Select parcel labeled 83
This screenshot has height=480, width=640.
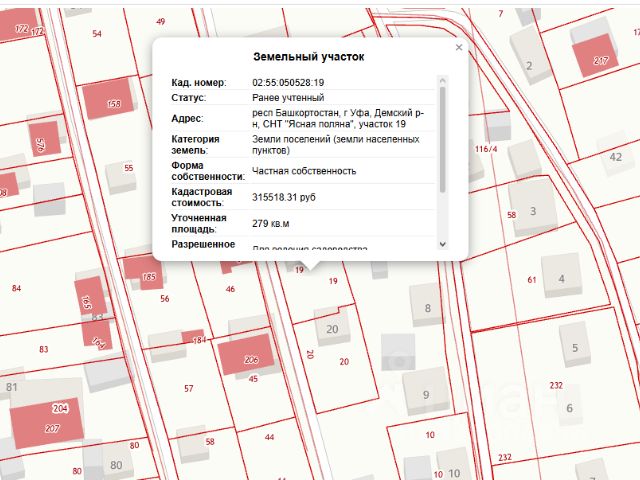coord(44,349)
